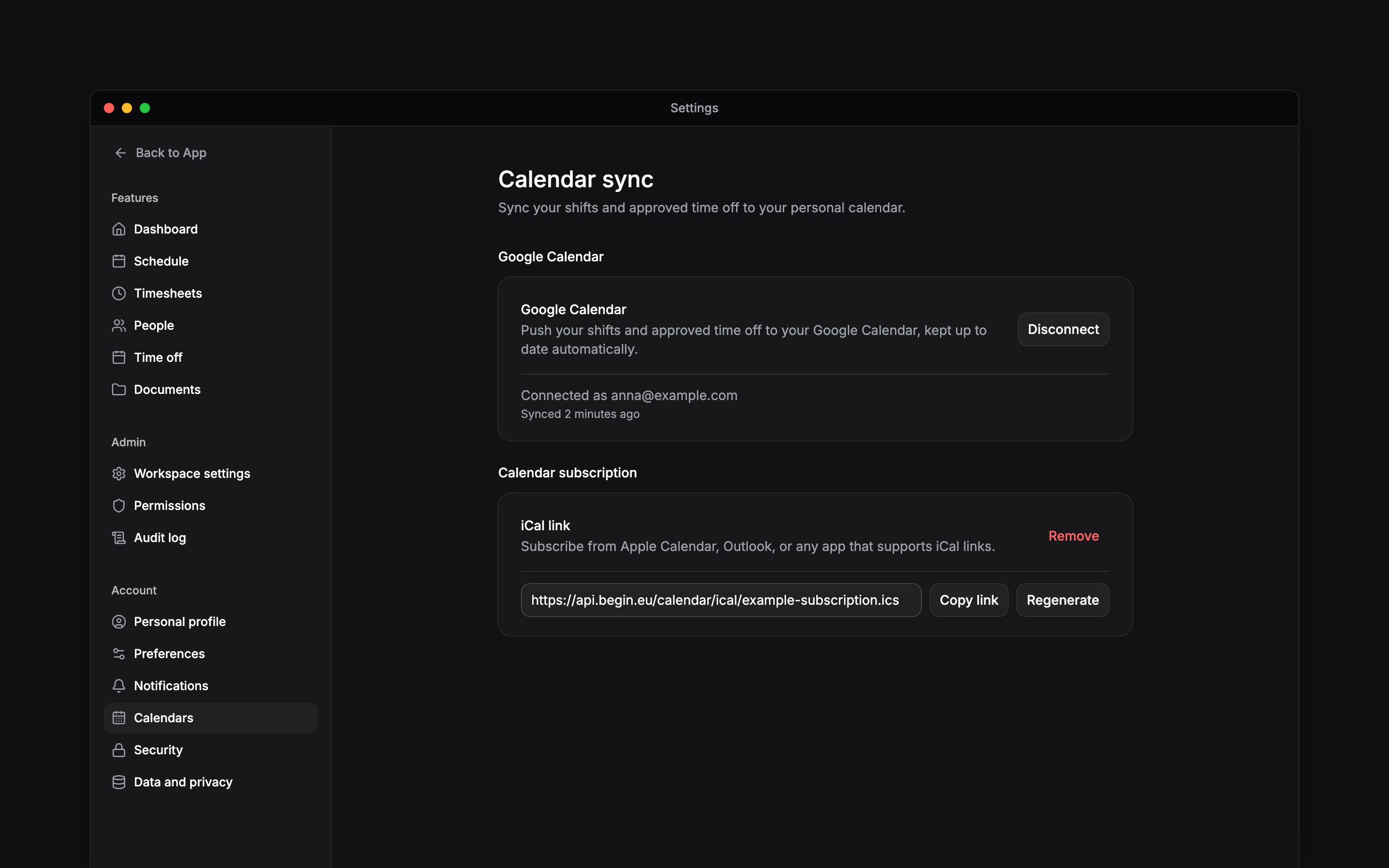The width and height of the screenshot is (1389, 868).
Task: Click the Audit log scroll icon
Action: [119, 538]
